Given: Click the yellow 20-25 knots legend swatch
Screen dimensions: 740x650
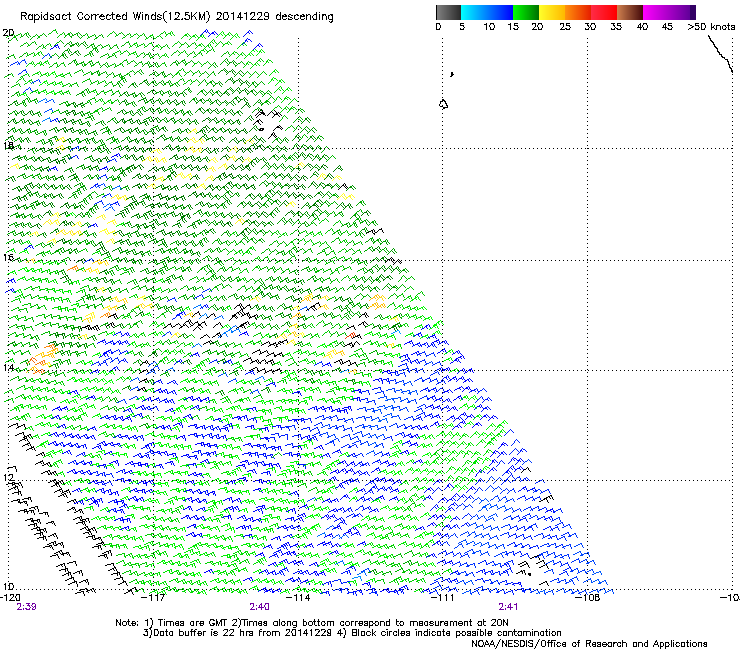Looking at the screenshot, I should [x=552, y=12].
